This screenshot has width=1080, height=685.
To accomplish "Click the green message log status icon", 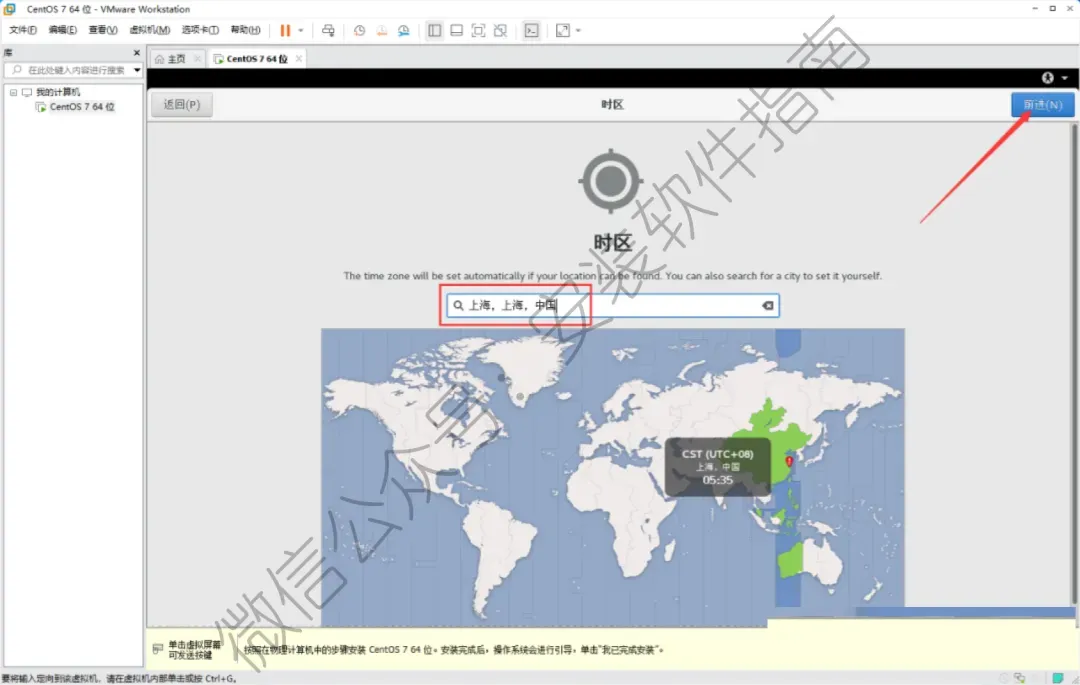I will (1057, 678).
